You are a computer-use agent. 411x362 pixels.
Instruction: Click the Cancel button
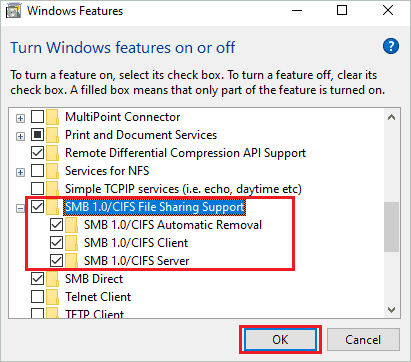[363, 340]
